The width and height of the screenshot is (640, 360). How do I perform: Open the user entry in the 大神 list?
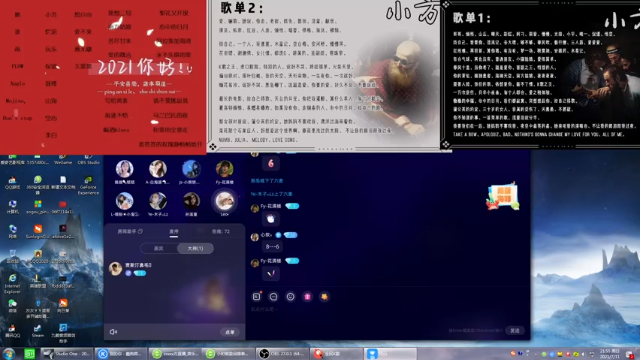click(174, 269)
